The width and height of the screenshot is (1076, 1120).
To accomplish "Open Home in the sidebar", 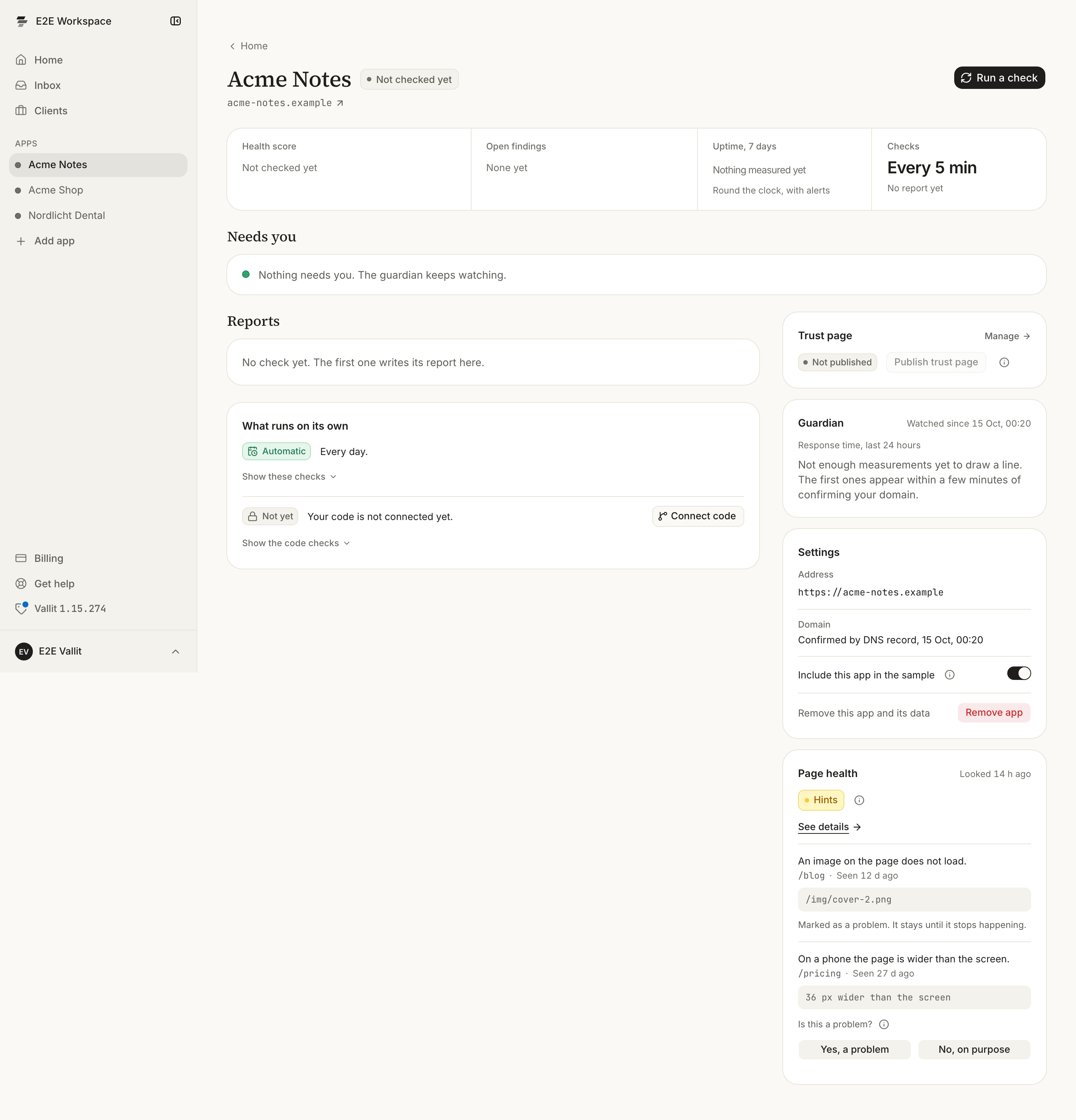I will [x=98, y=60].
